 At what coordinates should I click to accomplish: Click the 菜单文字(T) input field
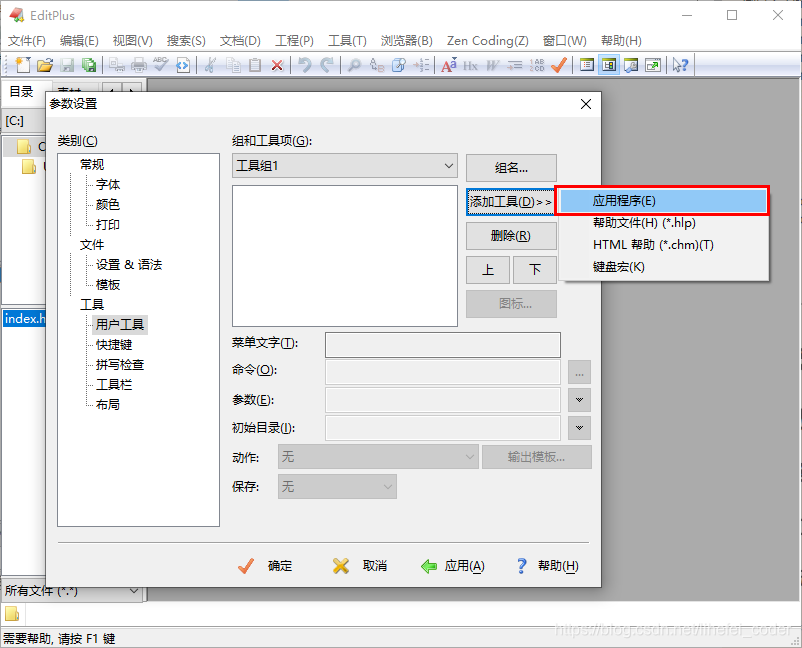pos(442,345)
